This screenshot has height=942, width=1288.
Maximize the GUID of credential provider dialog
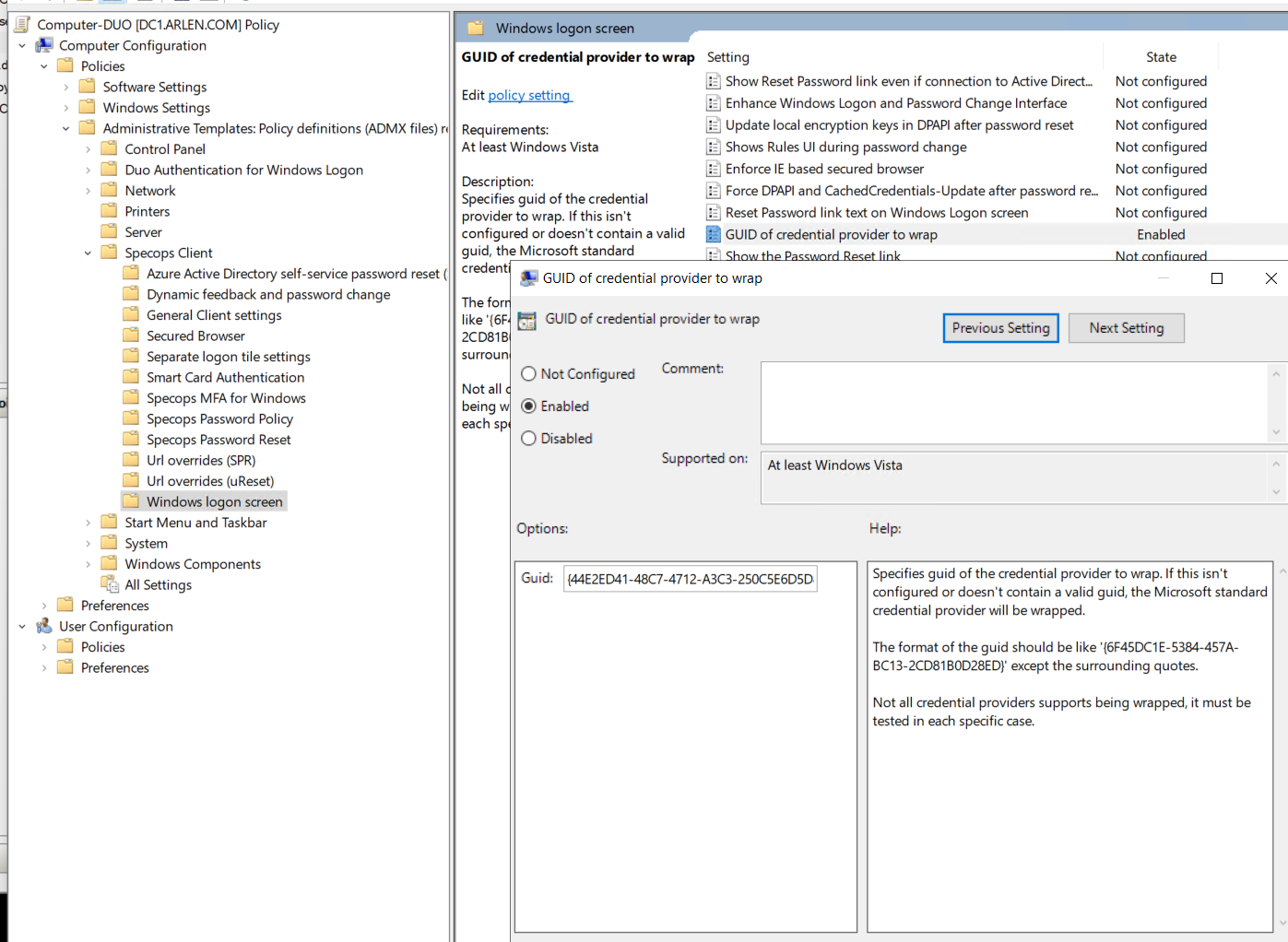[1216, 278]
